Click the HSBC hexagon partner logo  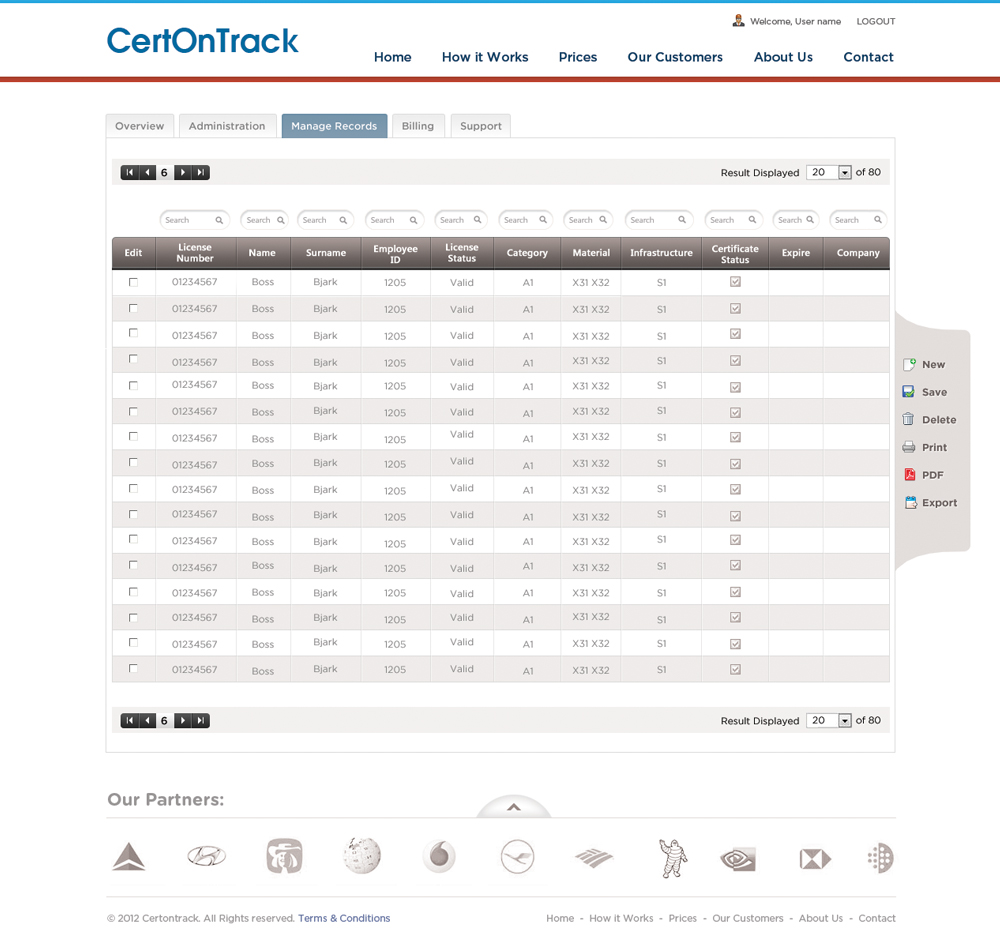coord(815,859)
